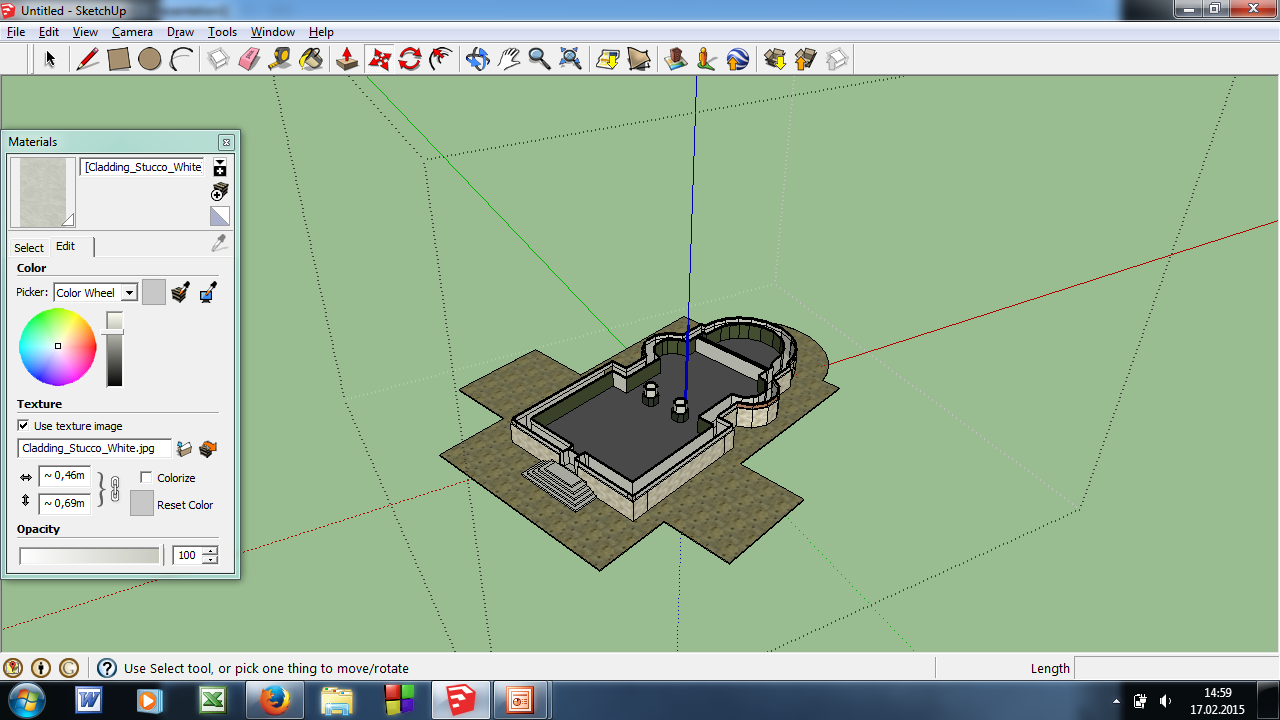This screenshot has width=1280, height=720.
Task: Select the pink Eraser tool
Action: point(249,60)
